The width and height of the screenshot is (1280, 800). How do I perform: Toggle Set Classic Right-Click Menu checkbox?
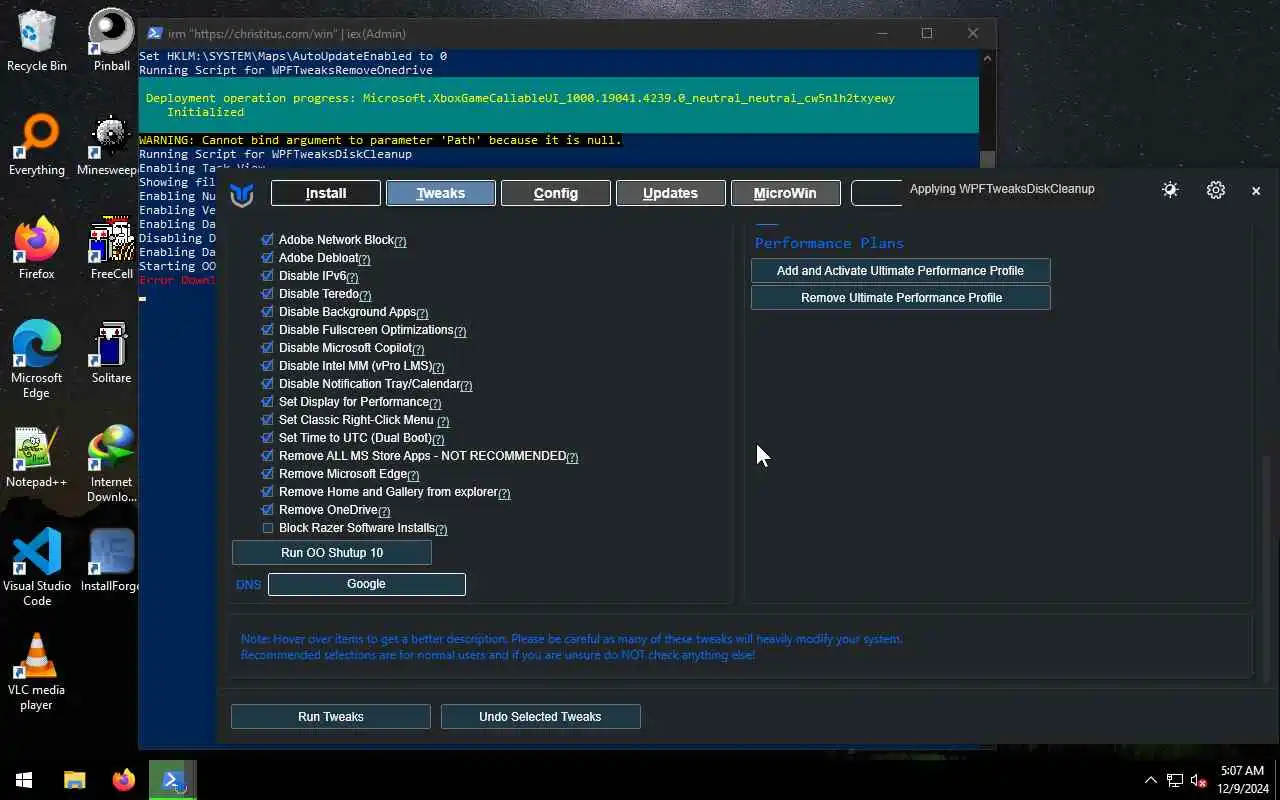(x=267, y=420)
